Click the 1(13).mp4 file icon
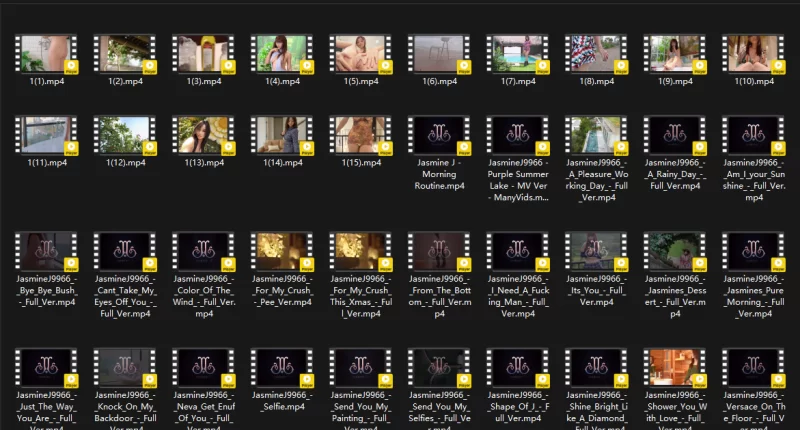Viewport: 800px width, 430px height. pyautogui.click(x=204, y=135)
